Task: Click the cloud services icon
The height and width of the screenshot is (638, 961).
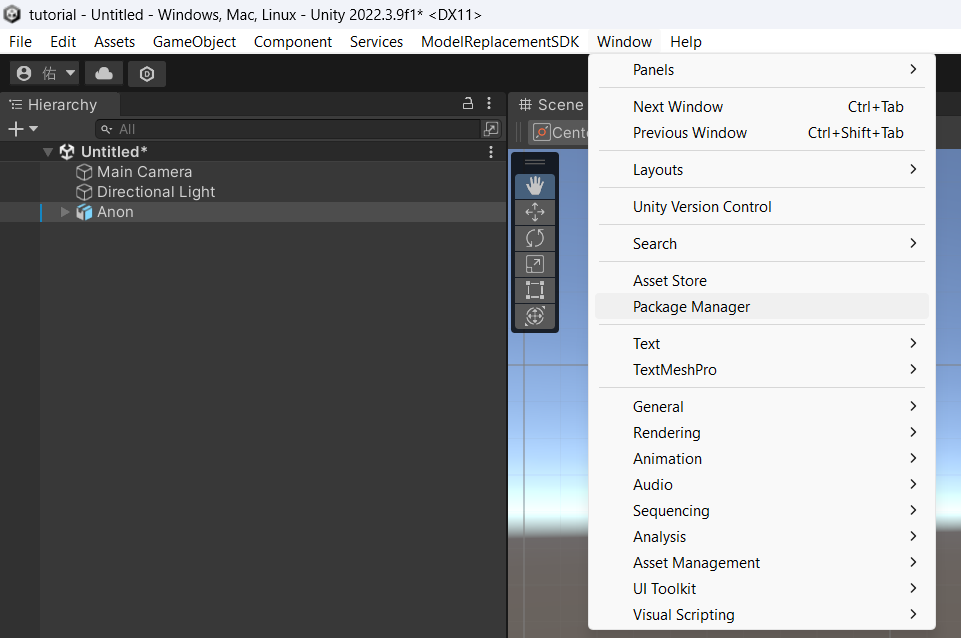Action: (x=104, y=73)
